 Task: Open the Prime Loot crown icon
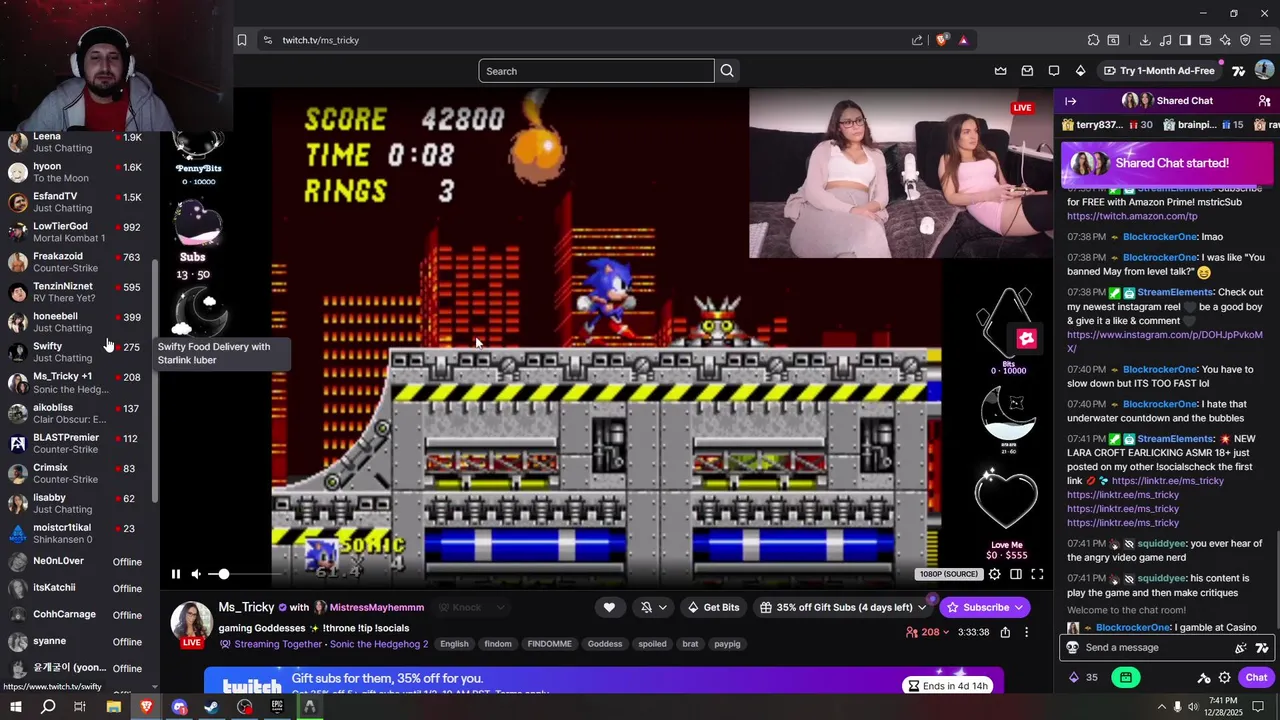point(1000,71)
